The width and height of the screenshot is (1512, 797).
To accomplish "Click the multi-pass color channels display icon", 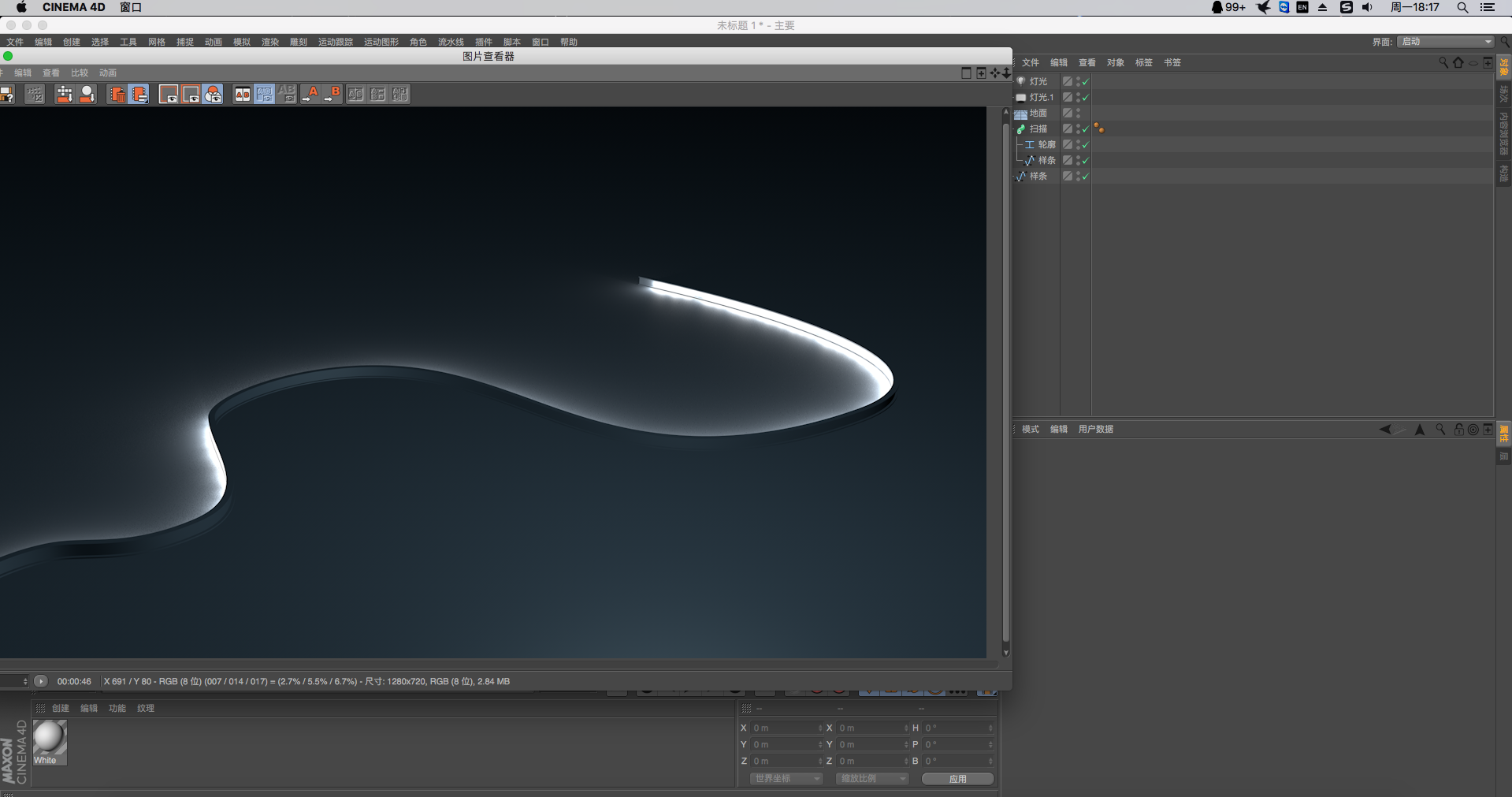I will click(x=213, y=95).
